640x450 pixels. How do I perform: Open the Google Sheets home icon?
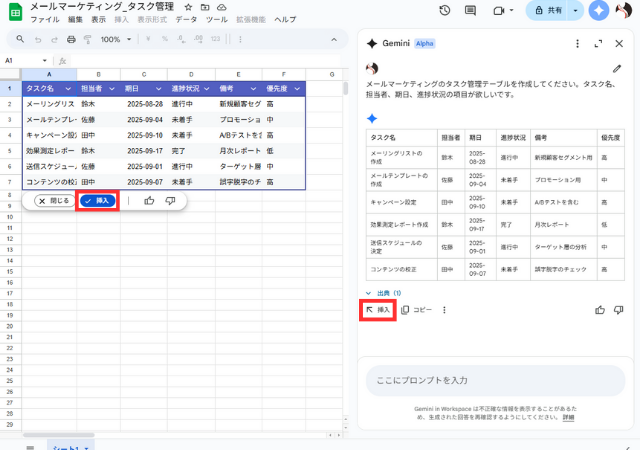16,13
